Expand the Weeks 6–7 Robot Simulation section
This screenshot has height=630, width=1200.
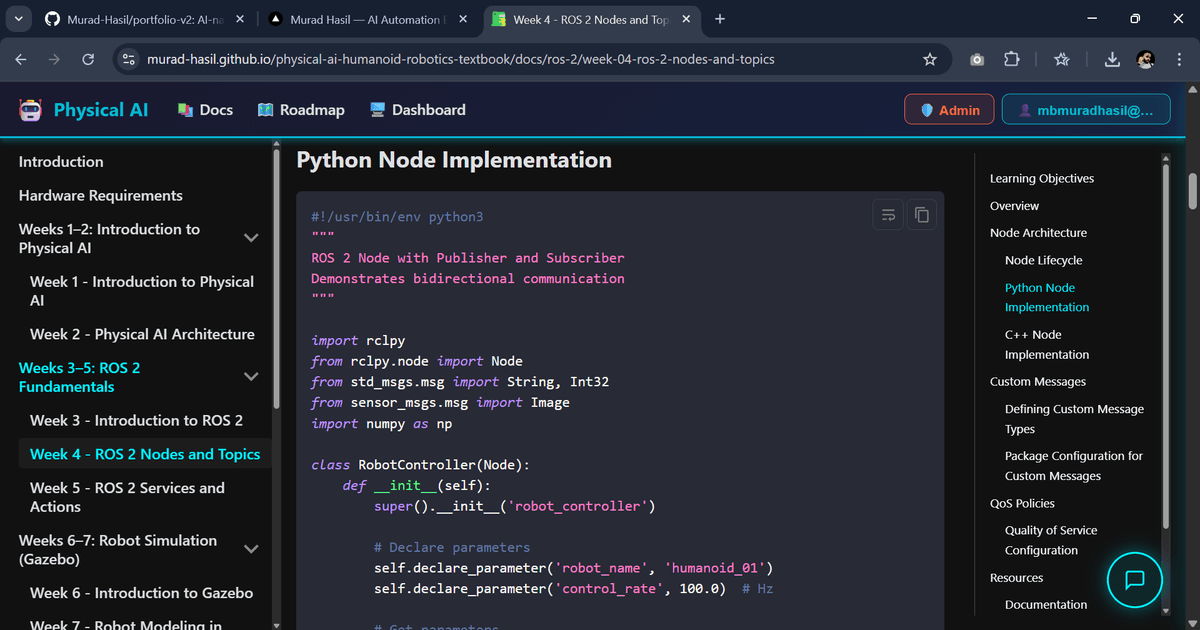251,549
